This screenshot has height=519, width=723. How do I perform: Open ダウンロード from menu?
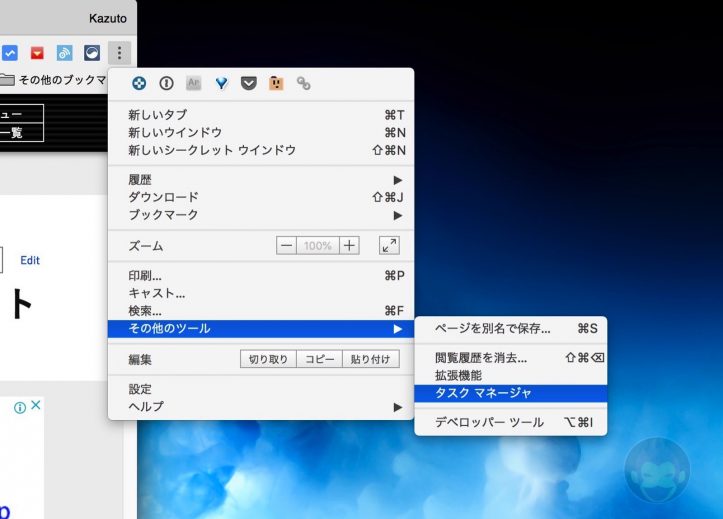click(261, 197)
